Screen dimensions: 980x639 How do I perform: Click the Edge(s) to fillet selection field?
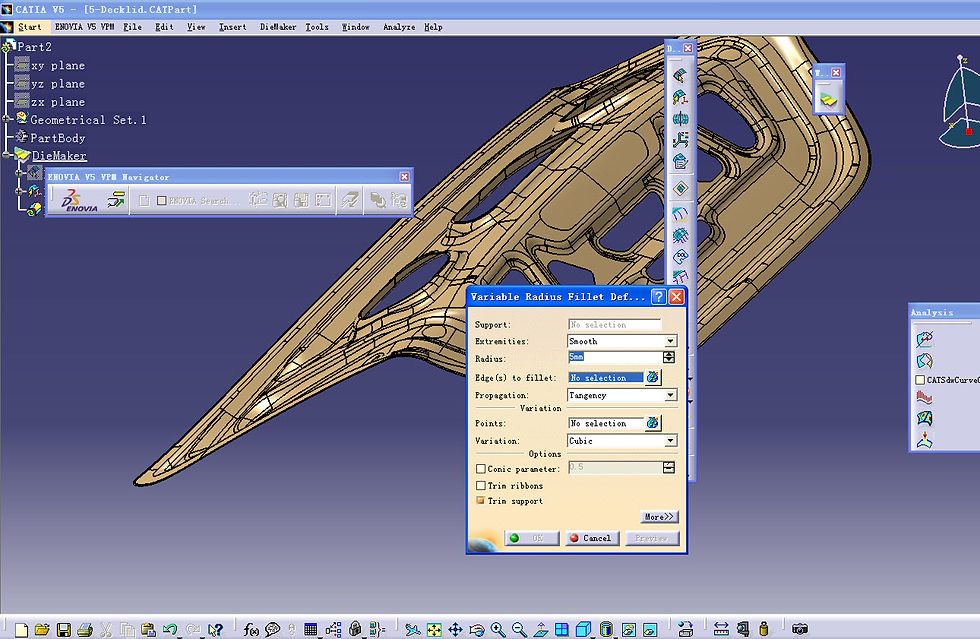606,378
